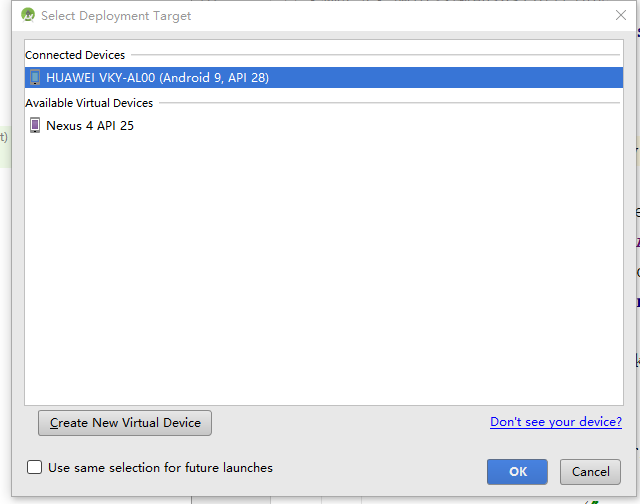Confirm deployment with the OK button
640x504 pixels.
tap(517, 472)
